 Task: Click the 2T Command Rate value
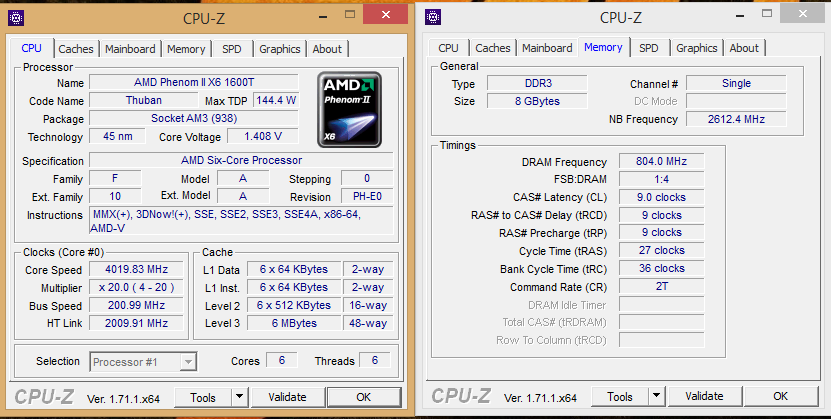click(x=661, y=287)
